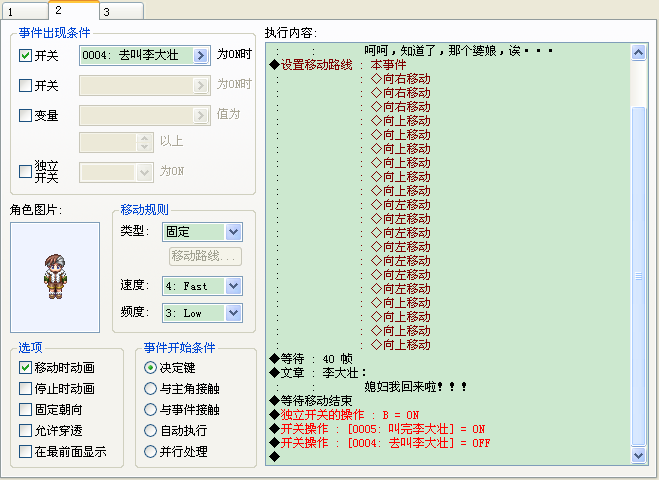Viewport: 659px width, 480px height.
Task: Click the scroll up arrow of command list
Action: [638, 53]
